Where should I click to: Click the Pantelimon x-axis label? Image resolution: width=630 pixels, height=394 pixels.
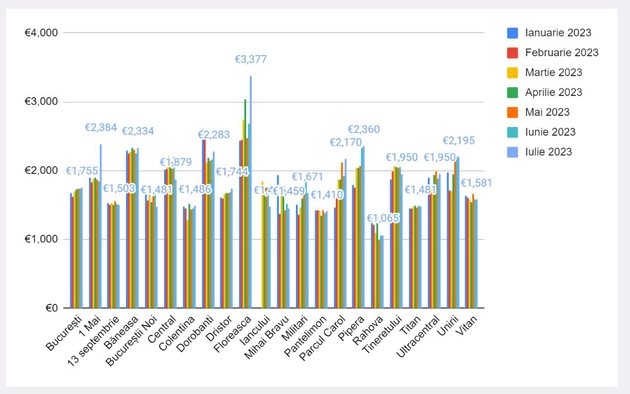(x=305, y=337)
